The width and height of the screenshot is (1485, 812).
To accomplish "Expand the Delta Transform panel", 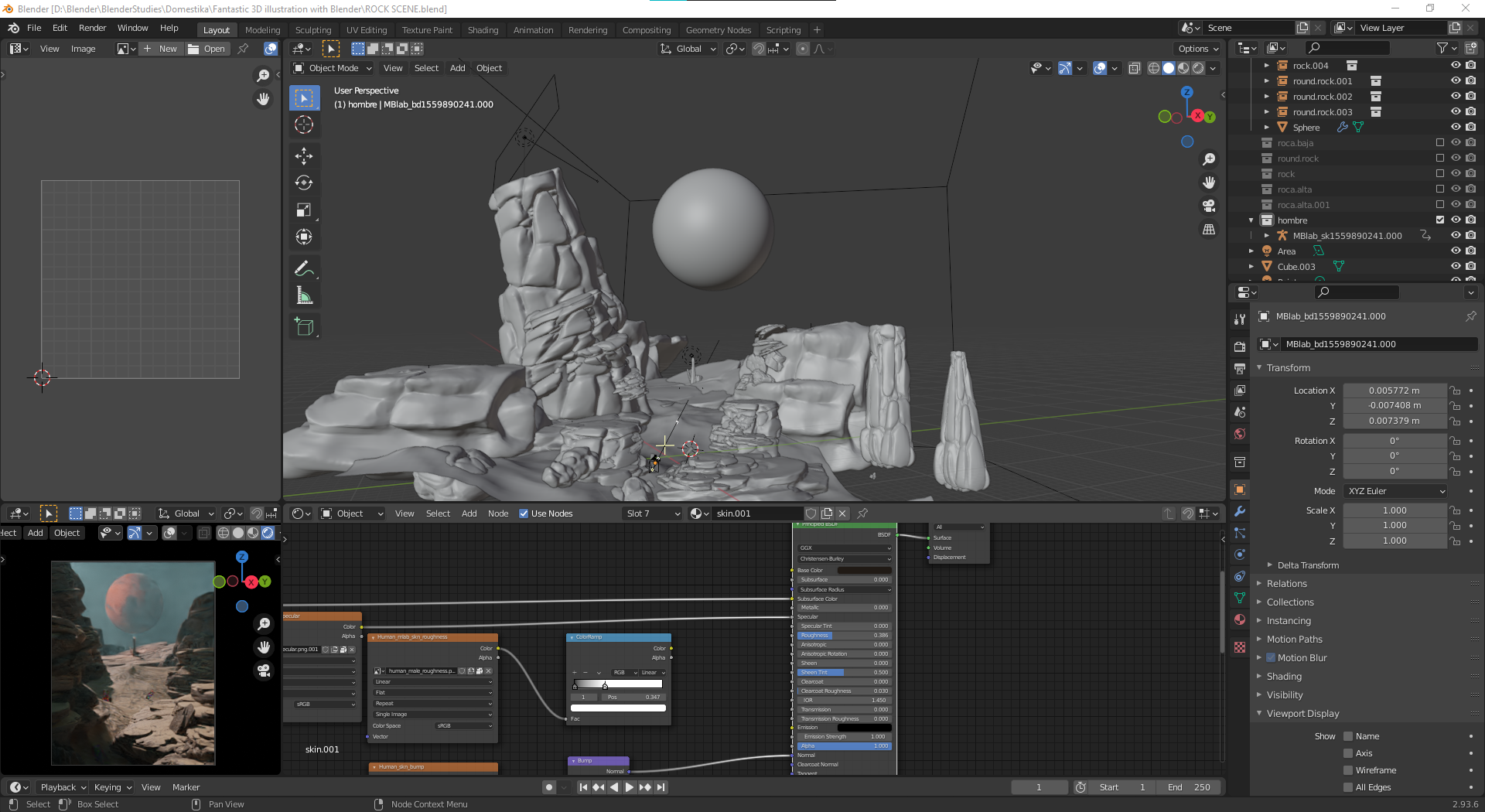I will 1308,565.
